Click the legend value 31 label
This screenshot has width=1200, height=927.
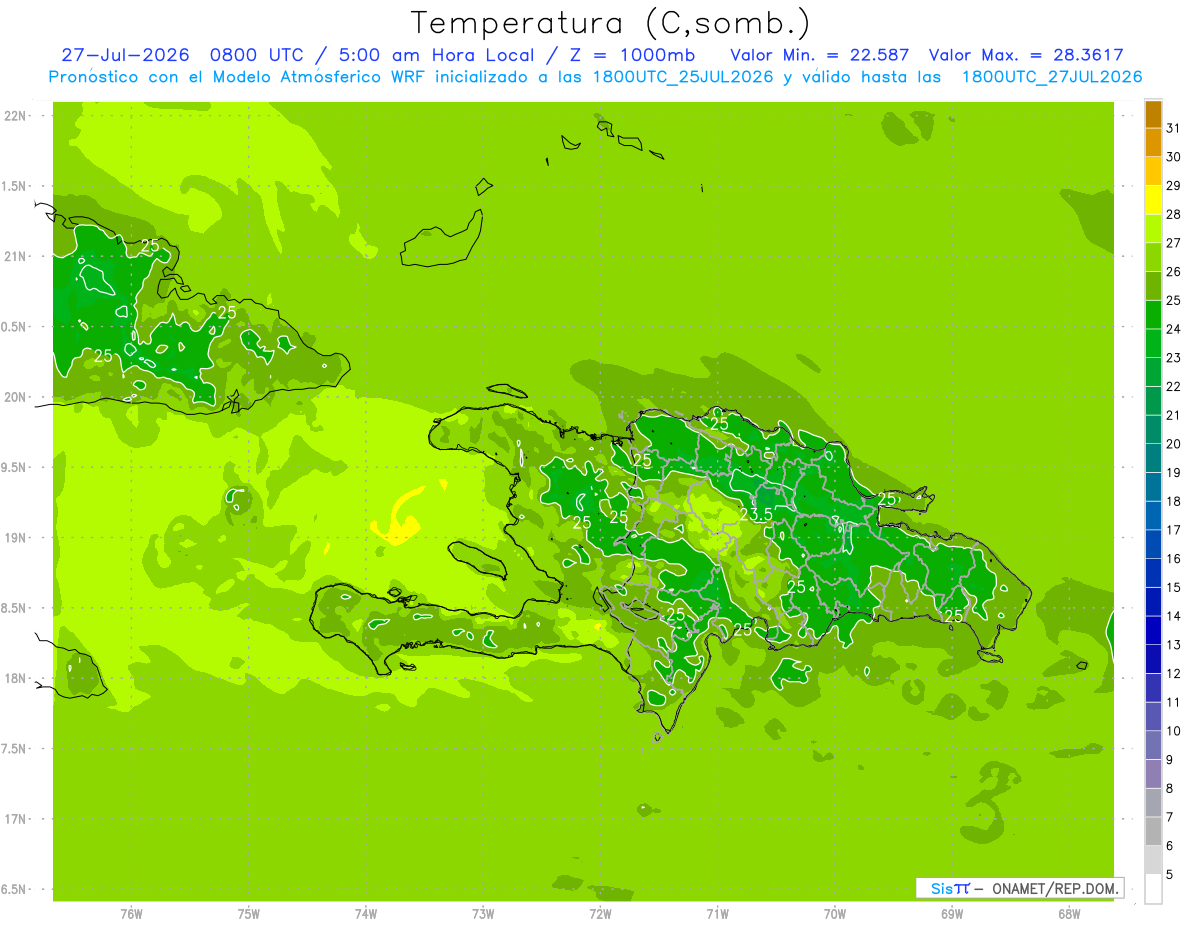[1173, 128]
